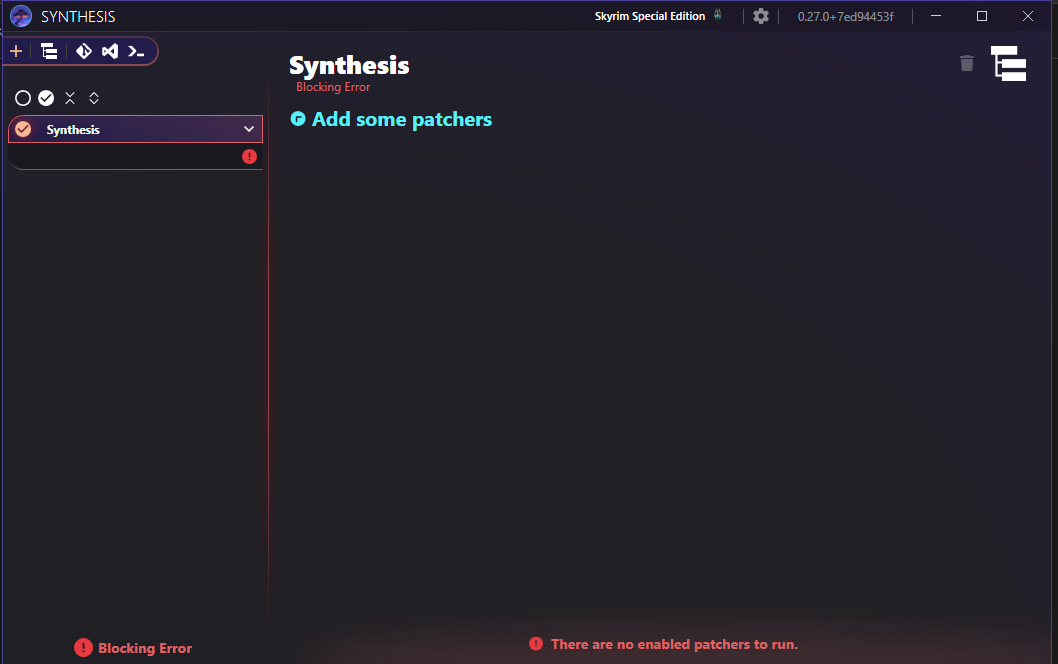This screenshot has height=664, width=1058.
Task: Enable all patchers with the filled check icon
Action: pyautogui.click(x=46, y=99)
